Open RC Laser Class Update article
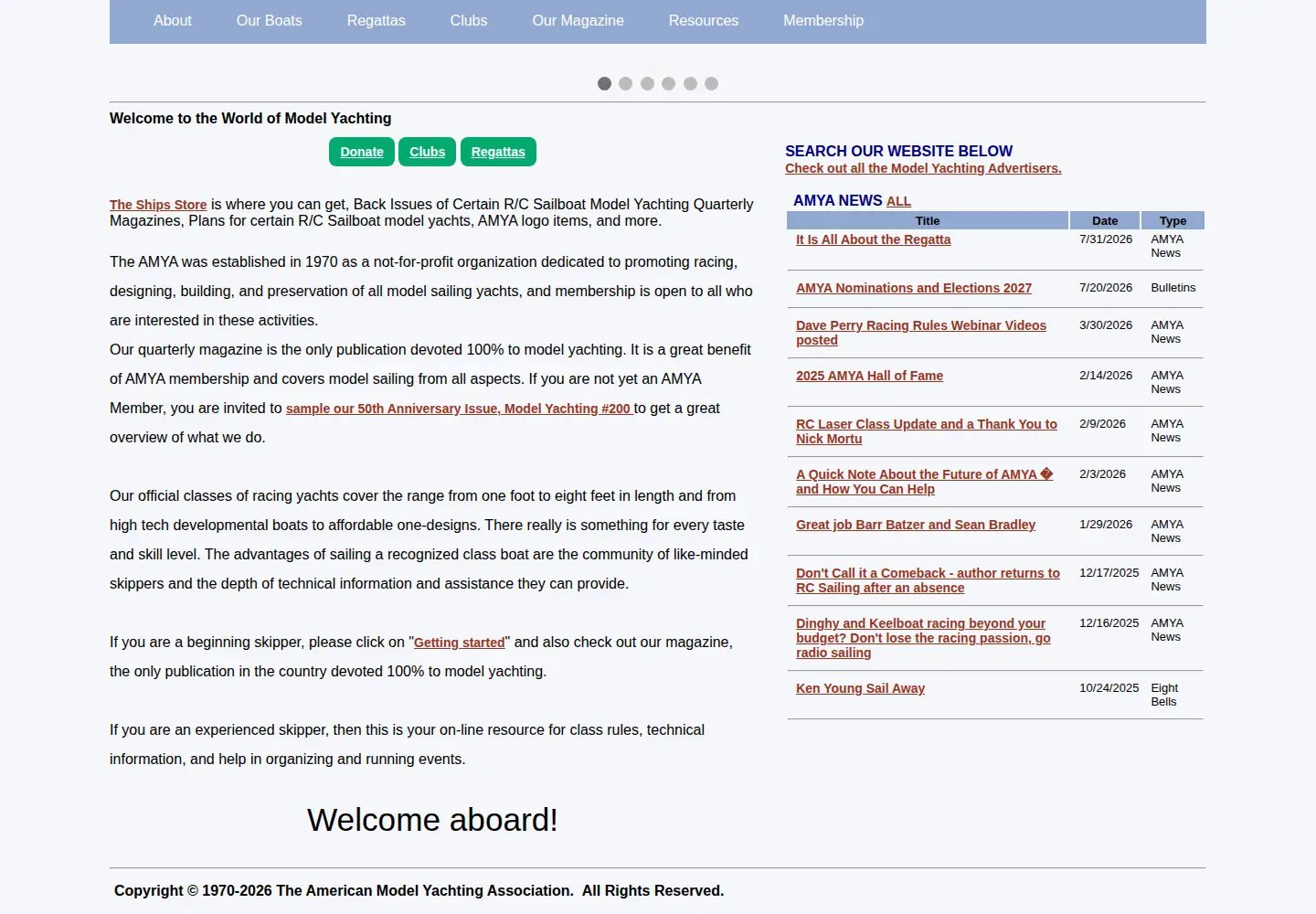1316x914 pixels. (x=927, y=431)
